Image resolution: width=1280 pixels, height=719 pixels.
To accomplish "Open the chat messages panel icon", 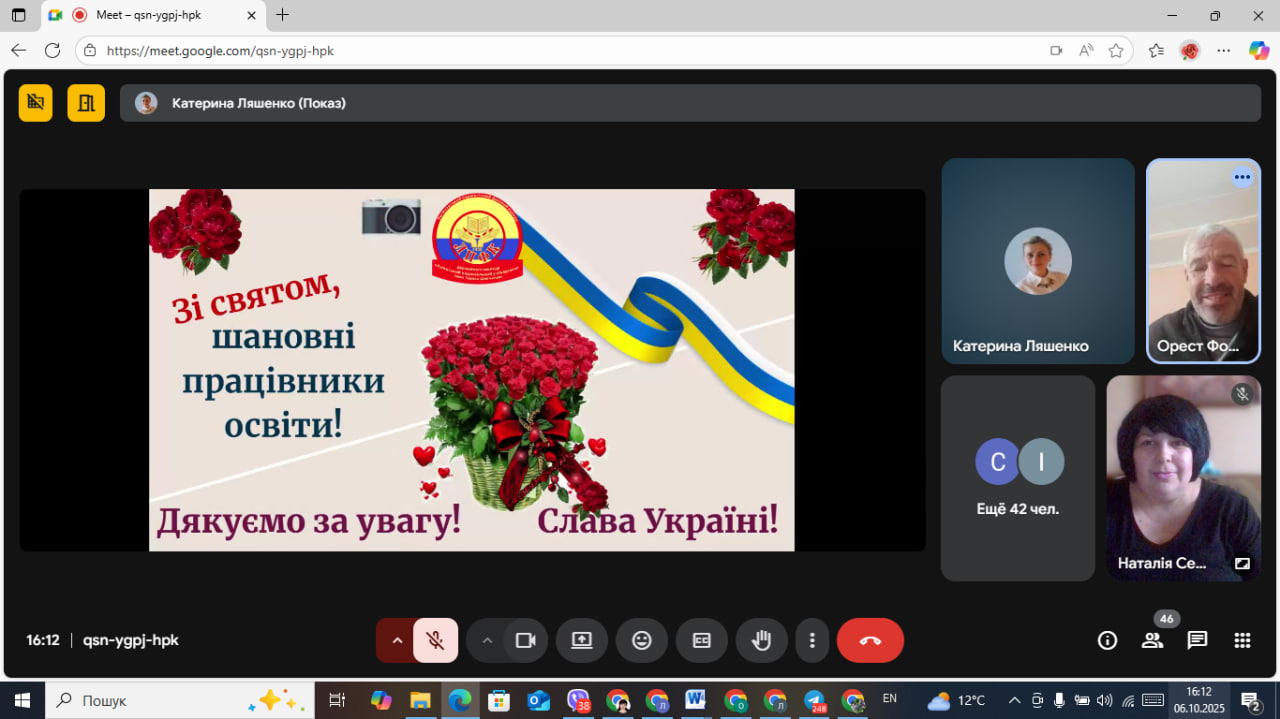I will [1197, 641].
